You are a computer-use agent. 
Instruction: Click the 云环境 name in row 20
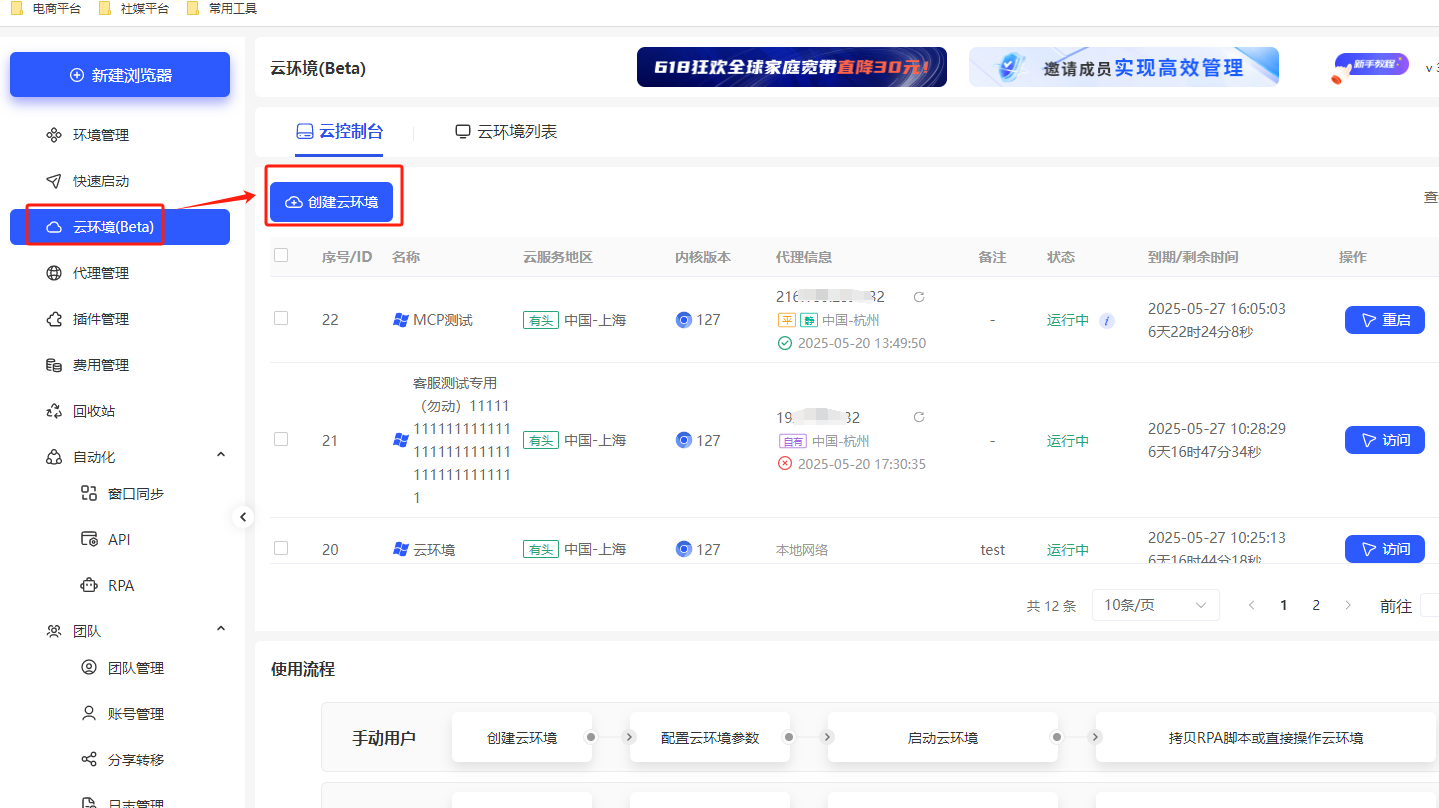pyautogui.click(x=434, y=549)
